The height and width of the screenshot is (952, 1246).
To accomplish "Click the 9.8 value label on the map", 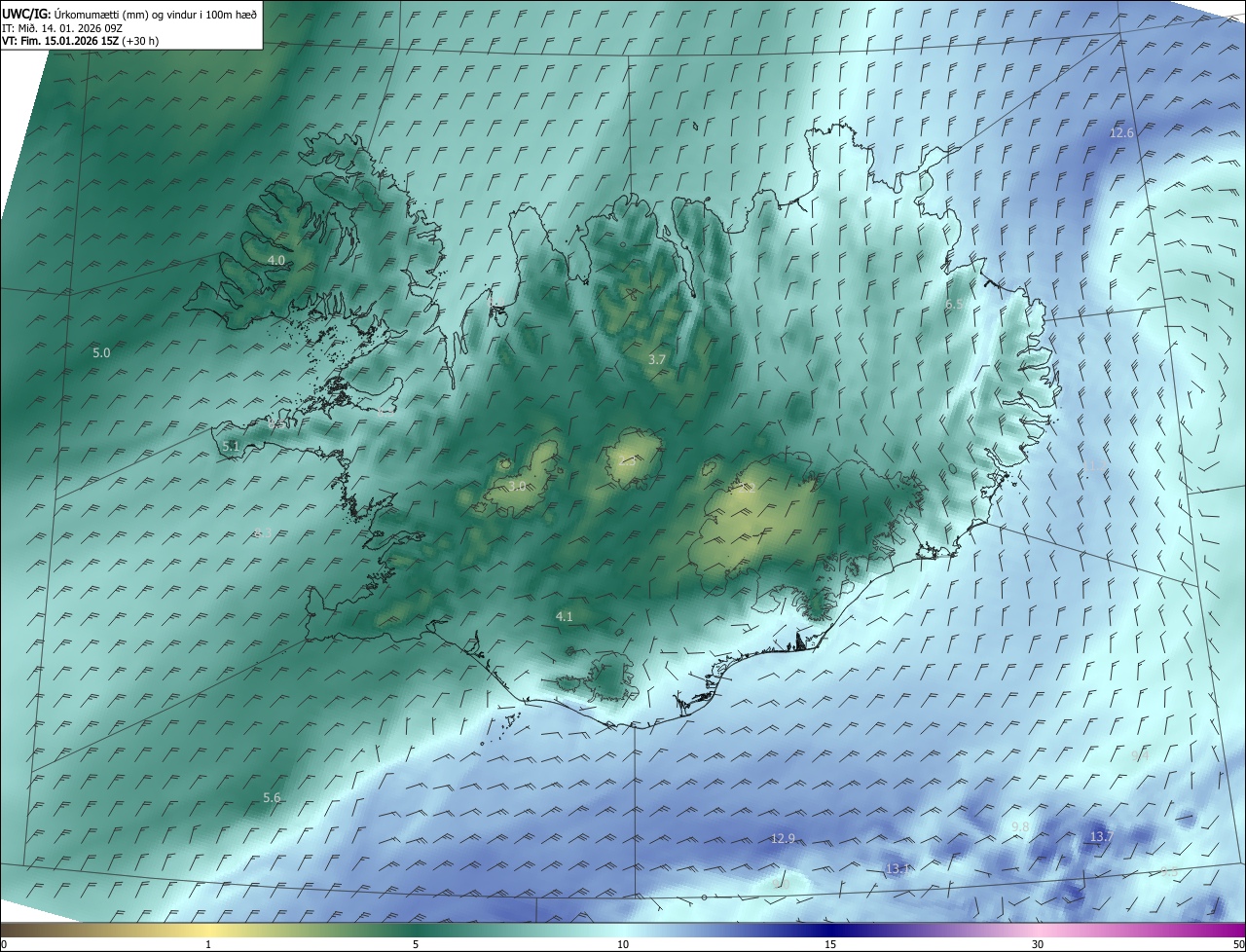I will point(1020,826).
